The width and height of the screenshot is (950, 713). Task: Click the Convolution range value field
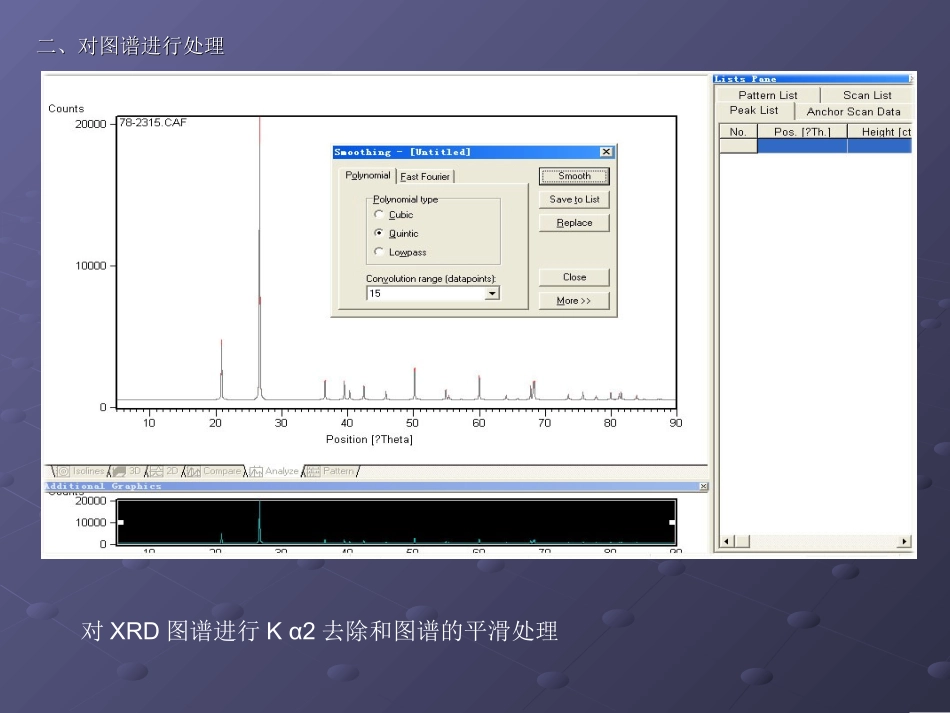(x=427, y=294)
